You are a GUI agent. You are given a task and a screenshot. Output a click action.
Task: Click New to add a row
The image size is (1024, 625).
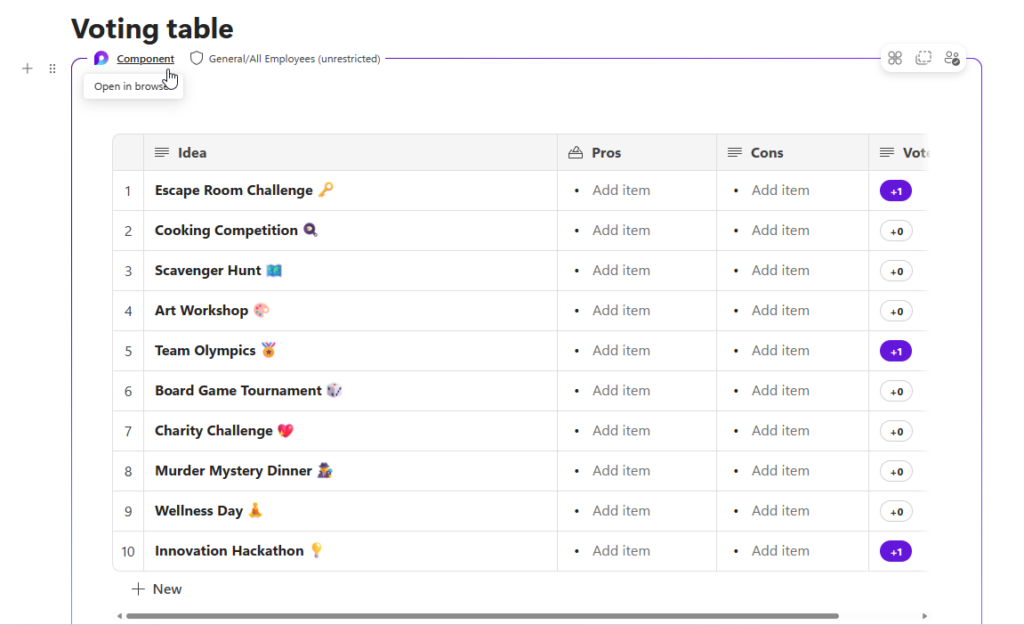[x=157, y=589]
